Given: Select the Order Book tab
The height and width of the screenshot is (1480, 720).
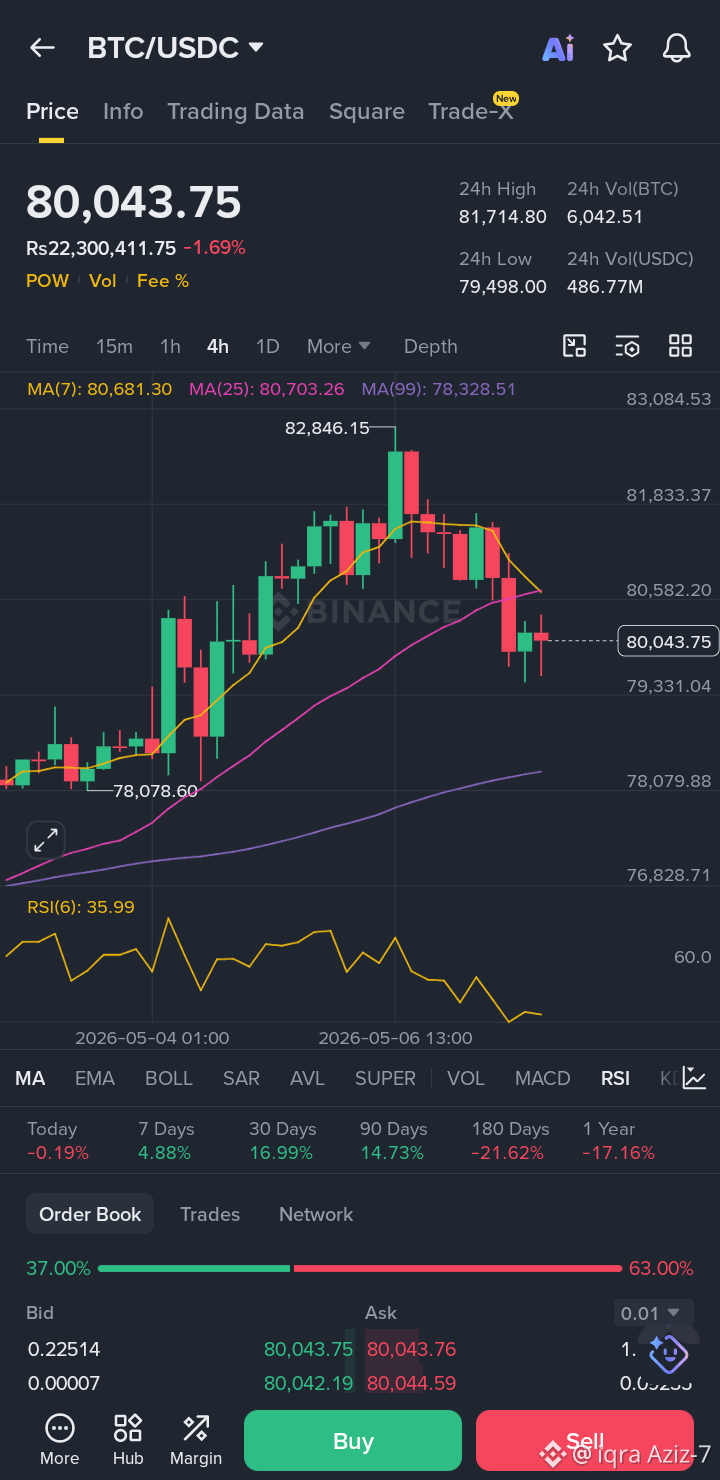Looking at the screenshot, I should point(90,1214).
